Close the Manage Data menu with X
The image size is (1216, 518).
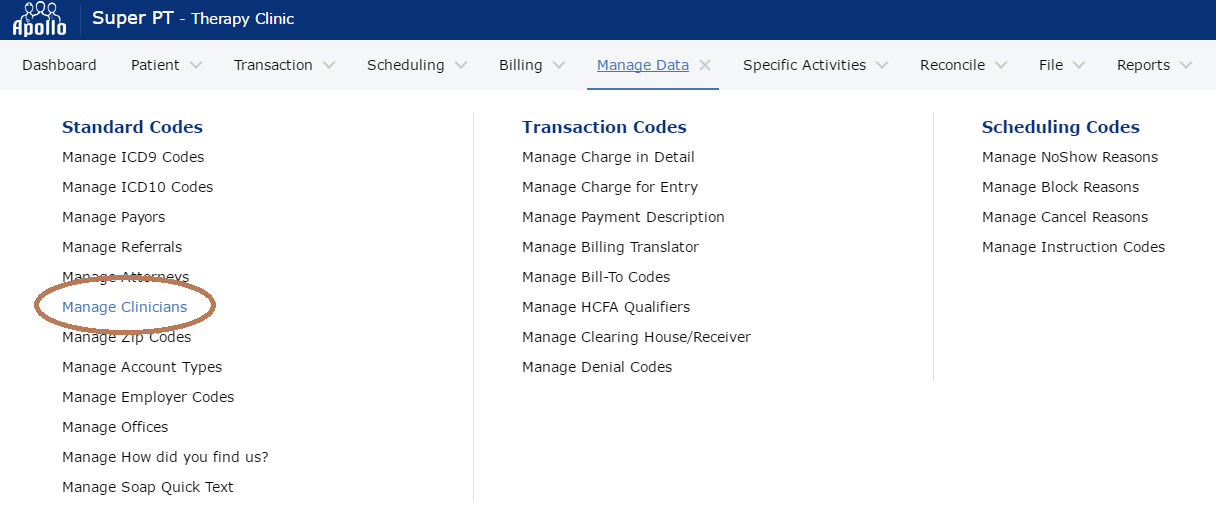(705, 65)
